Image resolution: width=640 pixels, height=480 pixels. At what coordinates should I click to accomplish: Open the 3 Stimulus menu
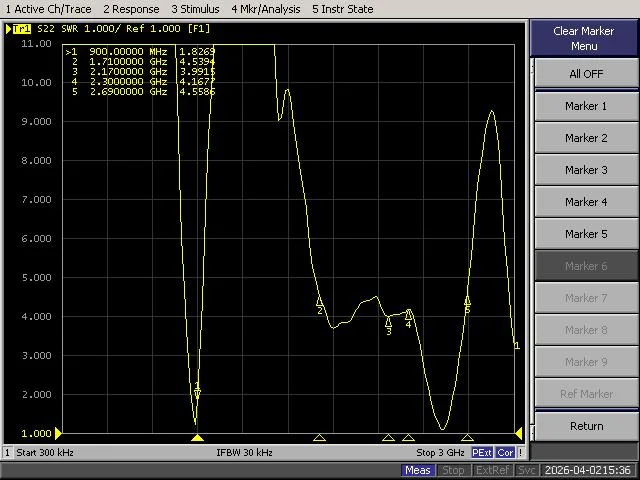[195, 9]
